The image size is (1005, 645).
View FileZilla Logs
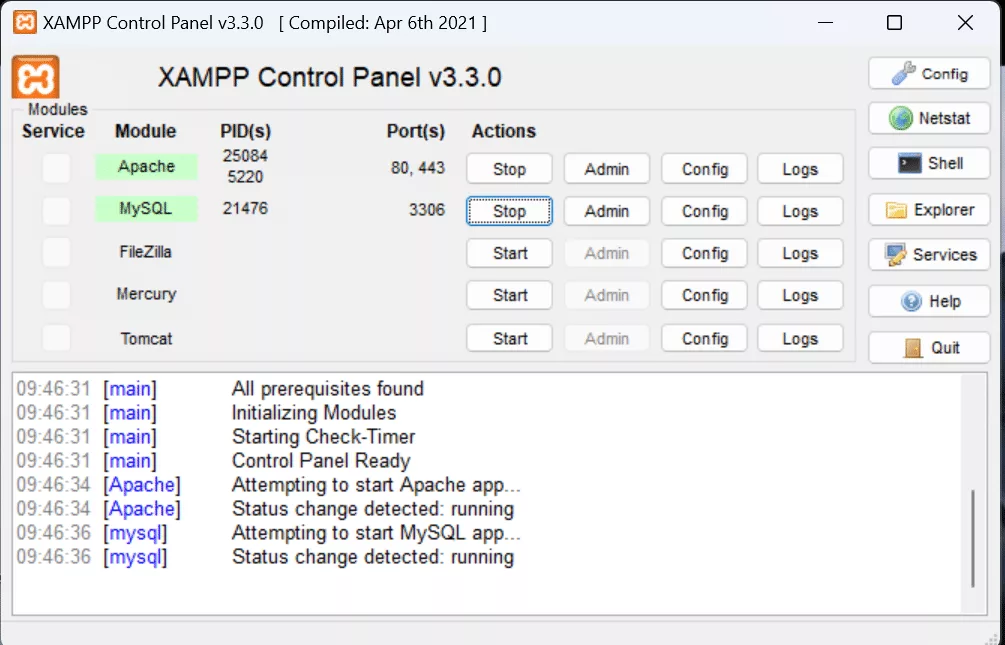coord(800,253)
